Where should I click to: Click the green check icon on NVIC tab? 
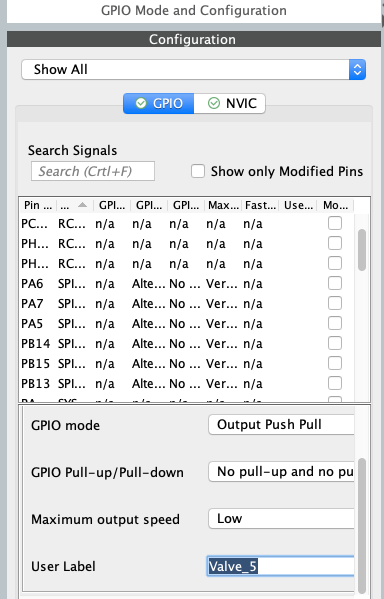(x=214, y=103)
